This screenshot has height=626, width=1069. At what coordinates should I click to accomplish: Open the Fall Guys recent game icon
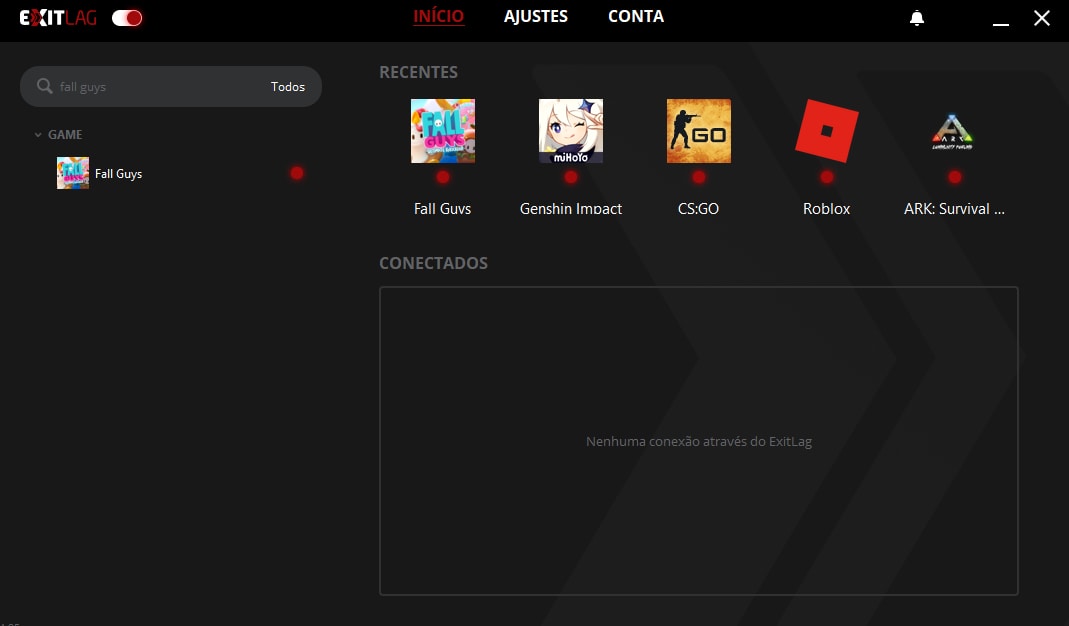[442, 131]
